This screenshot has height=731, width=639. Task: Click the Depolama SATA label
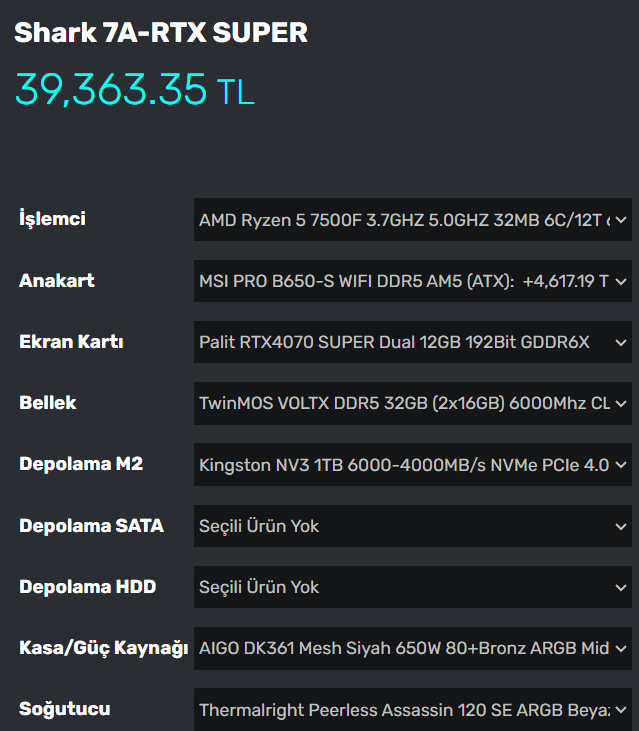(91, 525)
